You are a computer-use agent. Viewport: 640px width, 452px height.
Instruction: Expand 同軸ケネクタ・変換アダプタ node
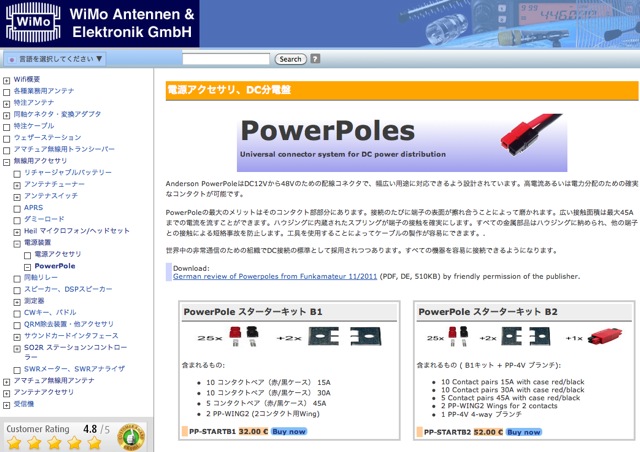coord(7,116)
